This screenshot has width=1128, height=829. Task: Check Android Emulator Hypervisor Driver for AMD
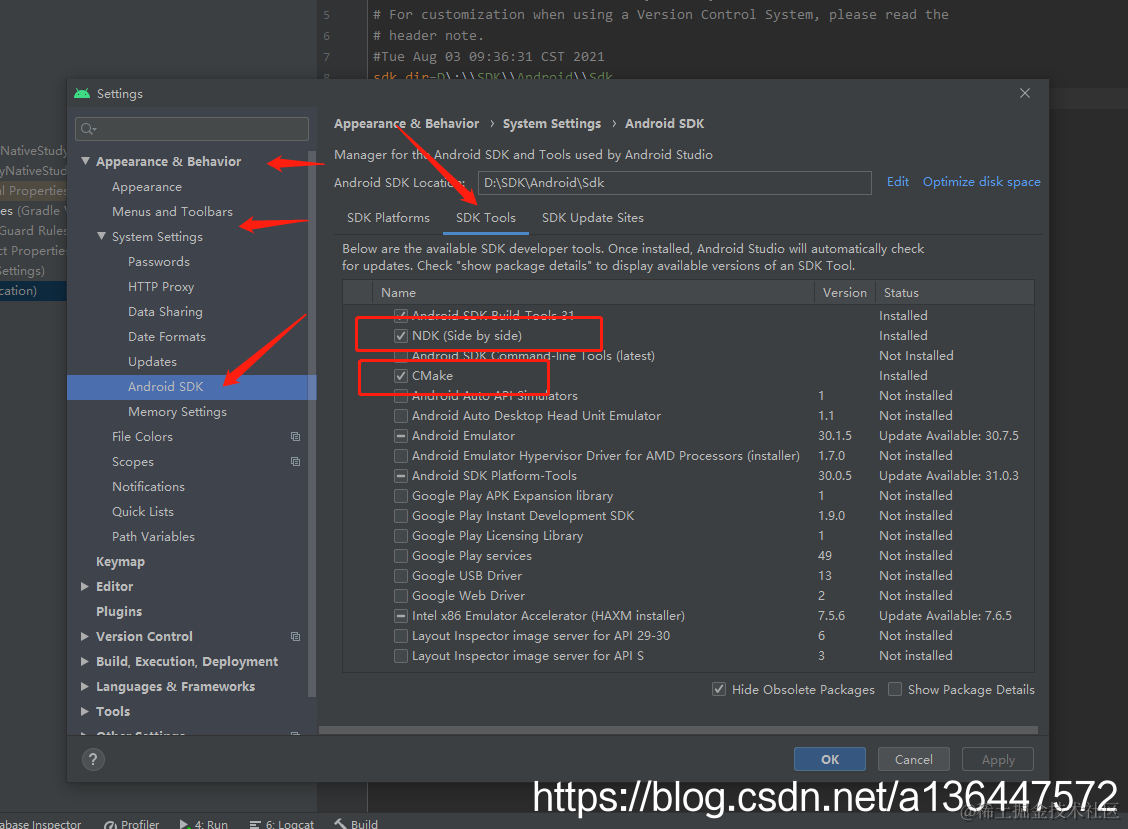point(401,456)
